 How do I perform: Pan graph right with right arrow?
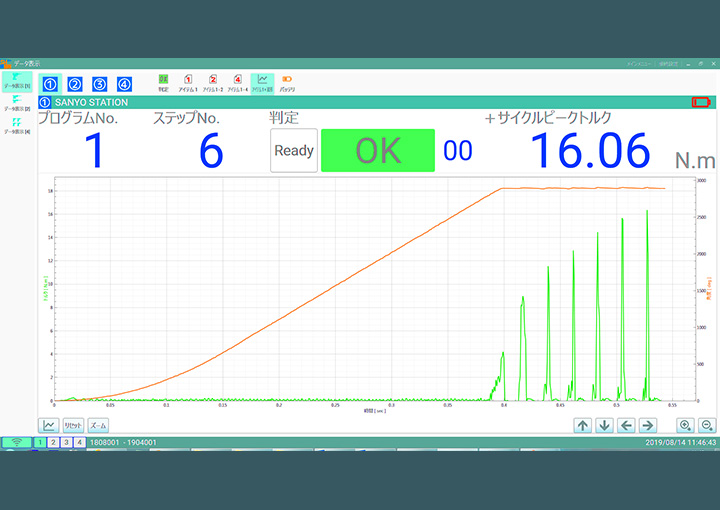[647, 425]
